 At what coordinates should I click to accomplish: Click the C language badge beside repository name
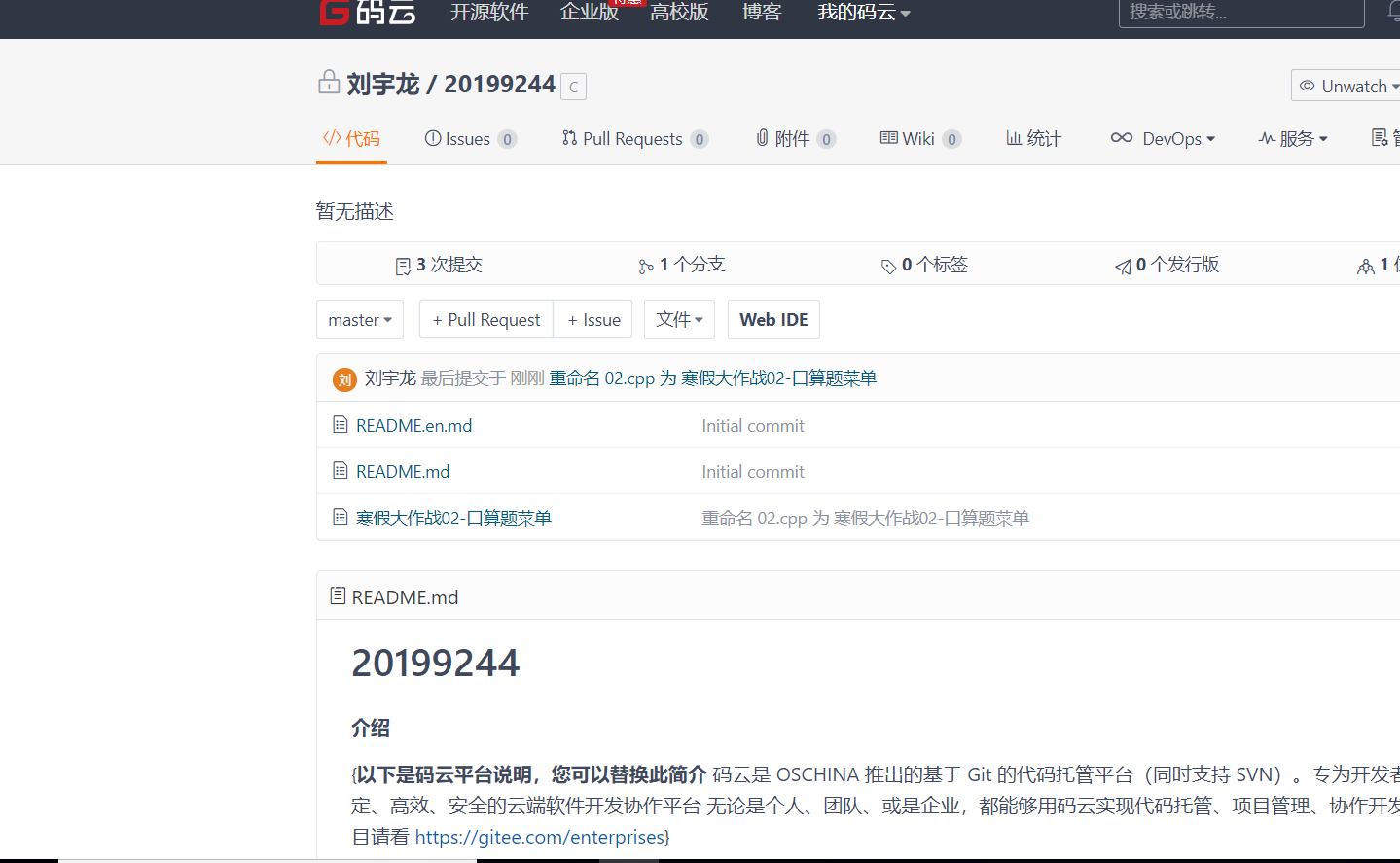tap(574, 87)
